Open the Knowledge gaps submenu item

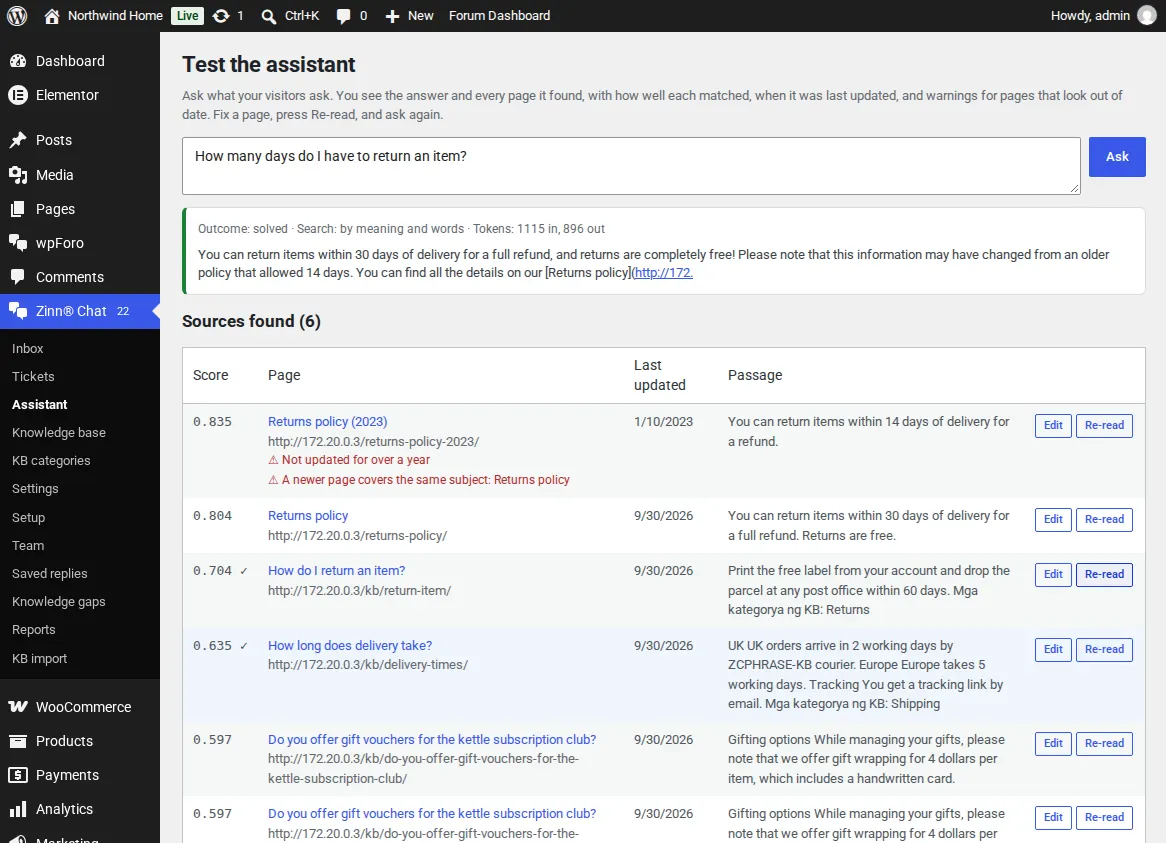59,601
